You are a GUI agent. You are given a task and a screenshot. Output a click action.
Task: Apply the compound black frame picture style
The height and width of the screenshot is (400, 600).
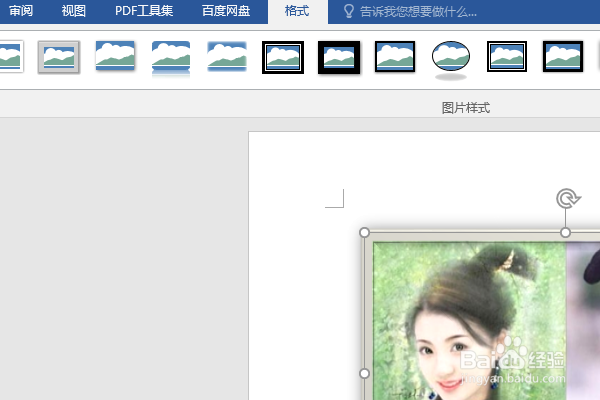click(507, 57)
